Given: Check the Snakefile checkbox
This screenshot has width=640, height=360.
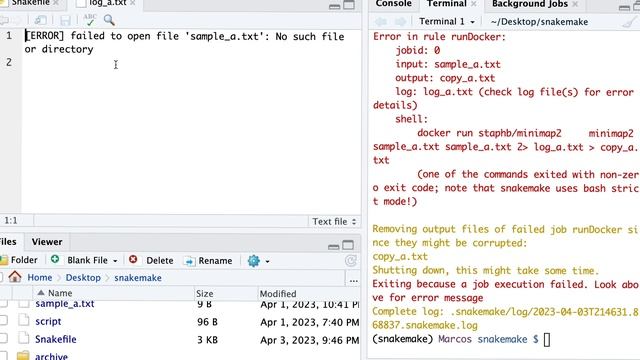Looking at the screenshot, I should (4, 338).
